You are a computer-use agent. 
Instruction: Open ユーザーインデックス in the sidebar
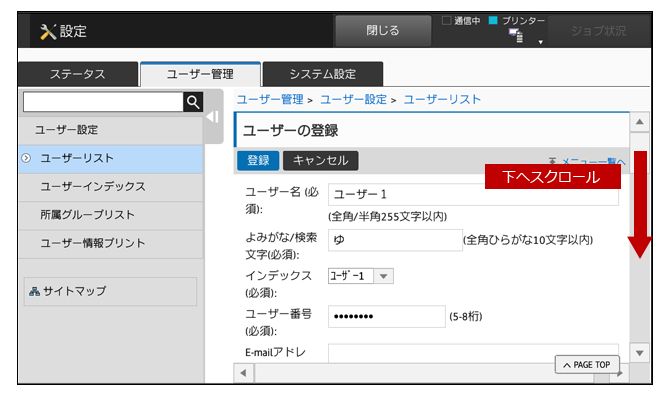click(110, 187)
